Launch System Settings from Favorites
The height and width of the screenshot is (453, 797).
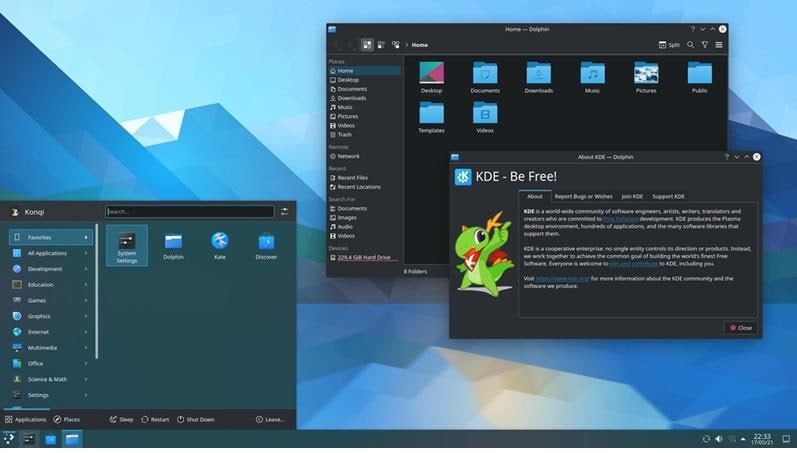pyautogui.click(x=127, y=246)
